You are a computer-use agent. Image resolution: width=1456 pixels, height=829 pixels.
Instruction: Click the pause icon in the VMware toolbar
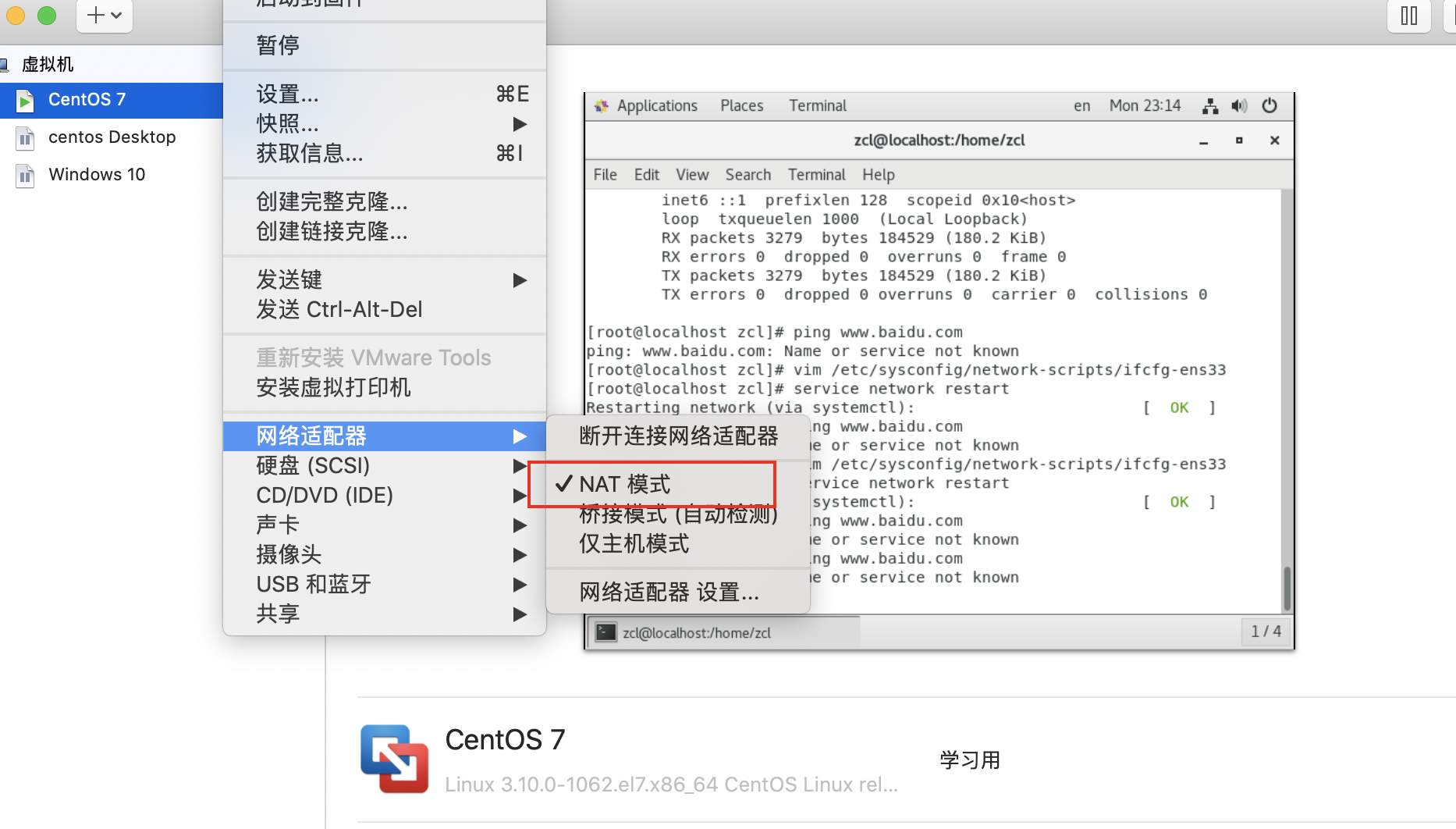(1409, 16)
